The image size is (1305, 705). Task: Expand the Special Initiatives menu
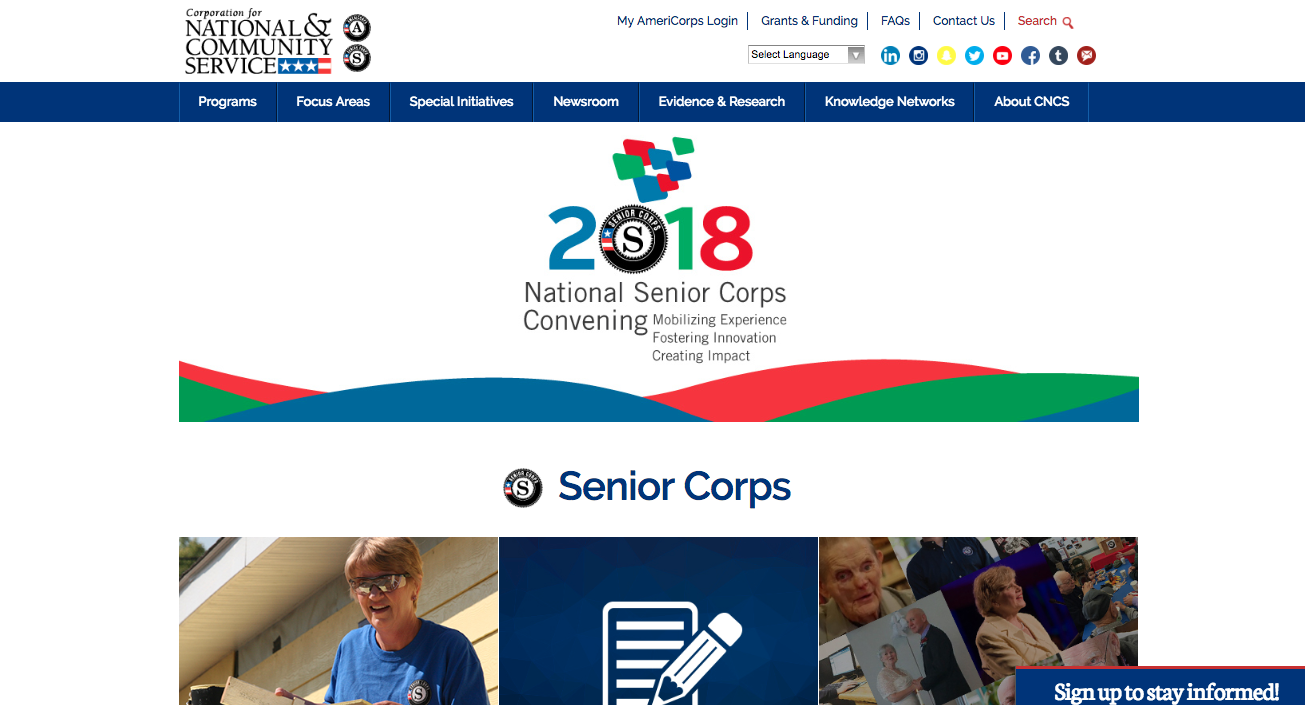(461, 102)
